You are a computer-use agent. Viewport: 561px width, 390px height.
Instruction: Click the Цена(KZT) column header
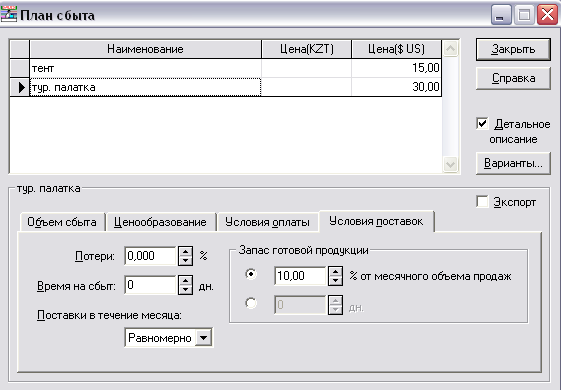tap(307, 49)
